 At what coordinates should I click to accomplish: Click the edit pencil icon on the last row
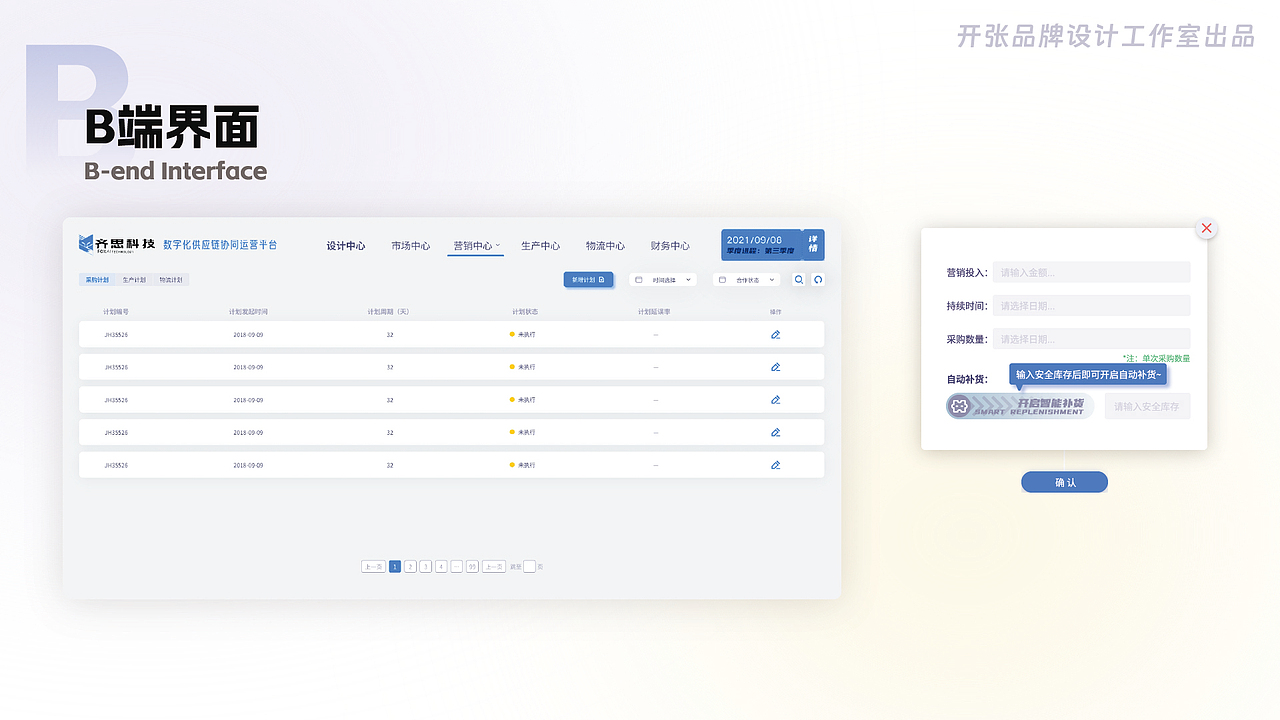(x=775, y=465)
